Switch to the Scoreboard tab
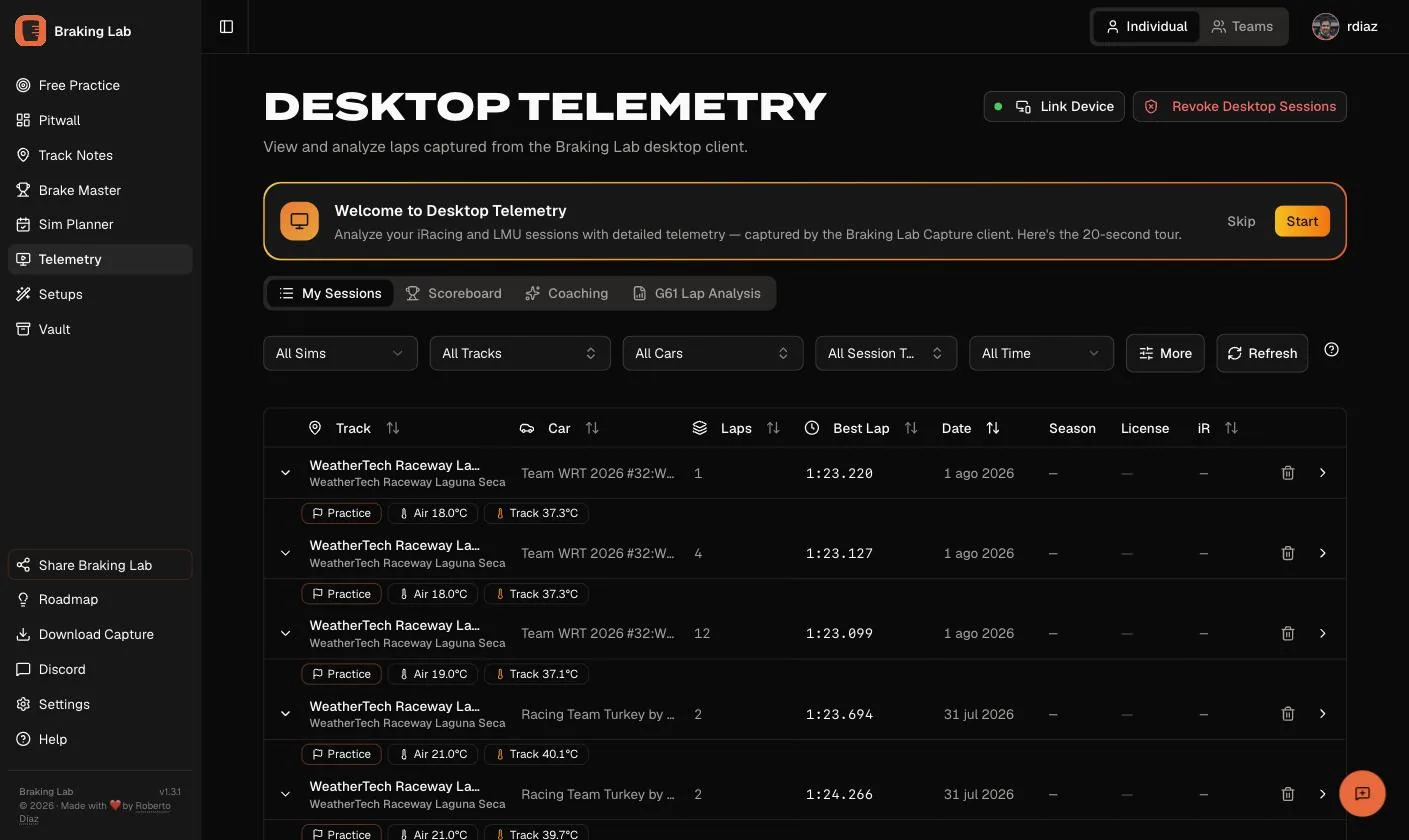 [453, 293]
